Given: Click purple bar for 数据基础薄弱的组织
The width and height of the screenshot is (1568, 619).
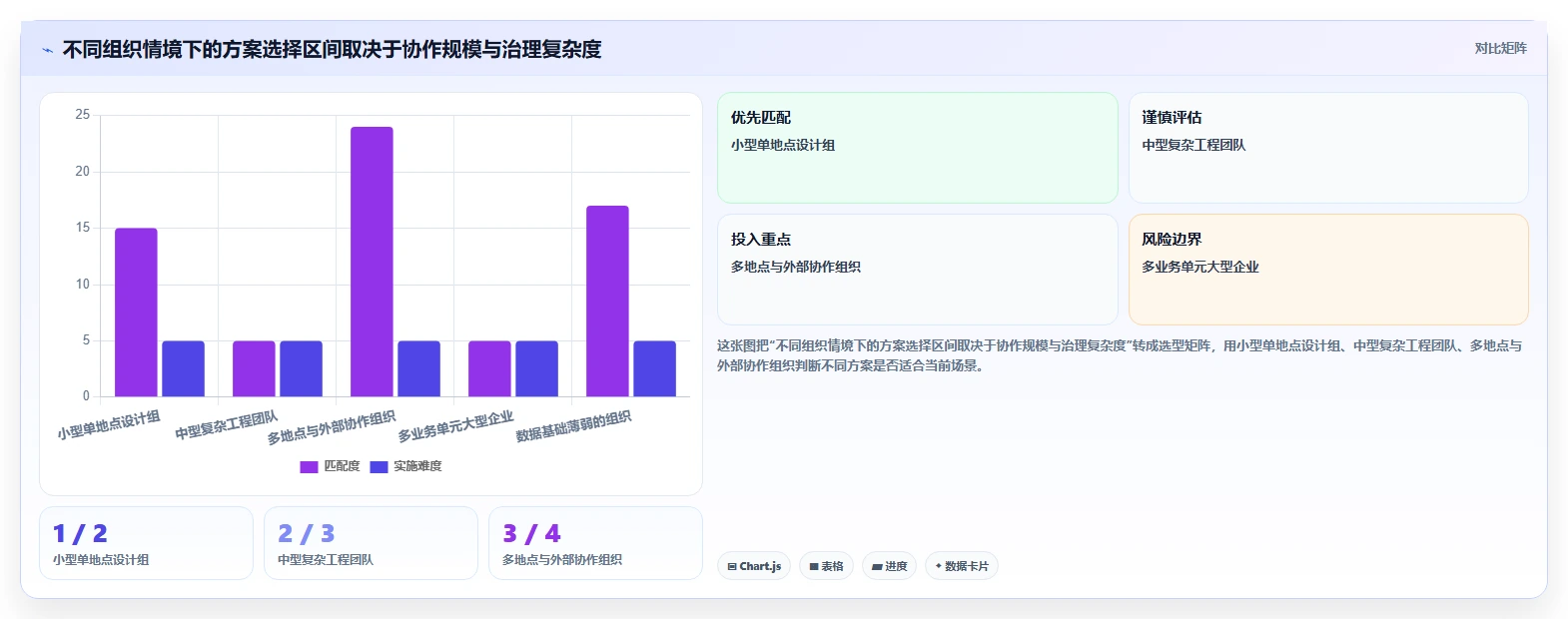Looking at the screenshot, I should click(x=607, y=302).
